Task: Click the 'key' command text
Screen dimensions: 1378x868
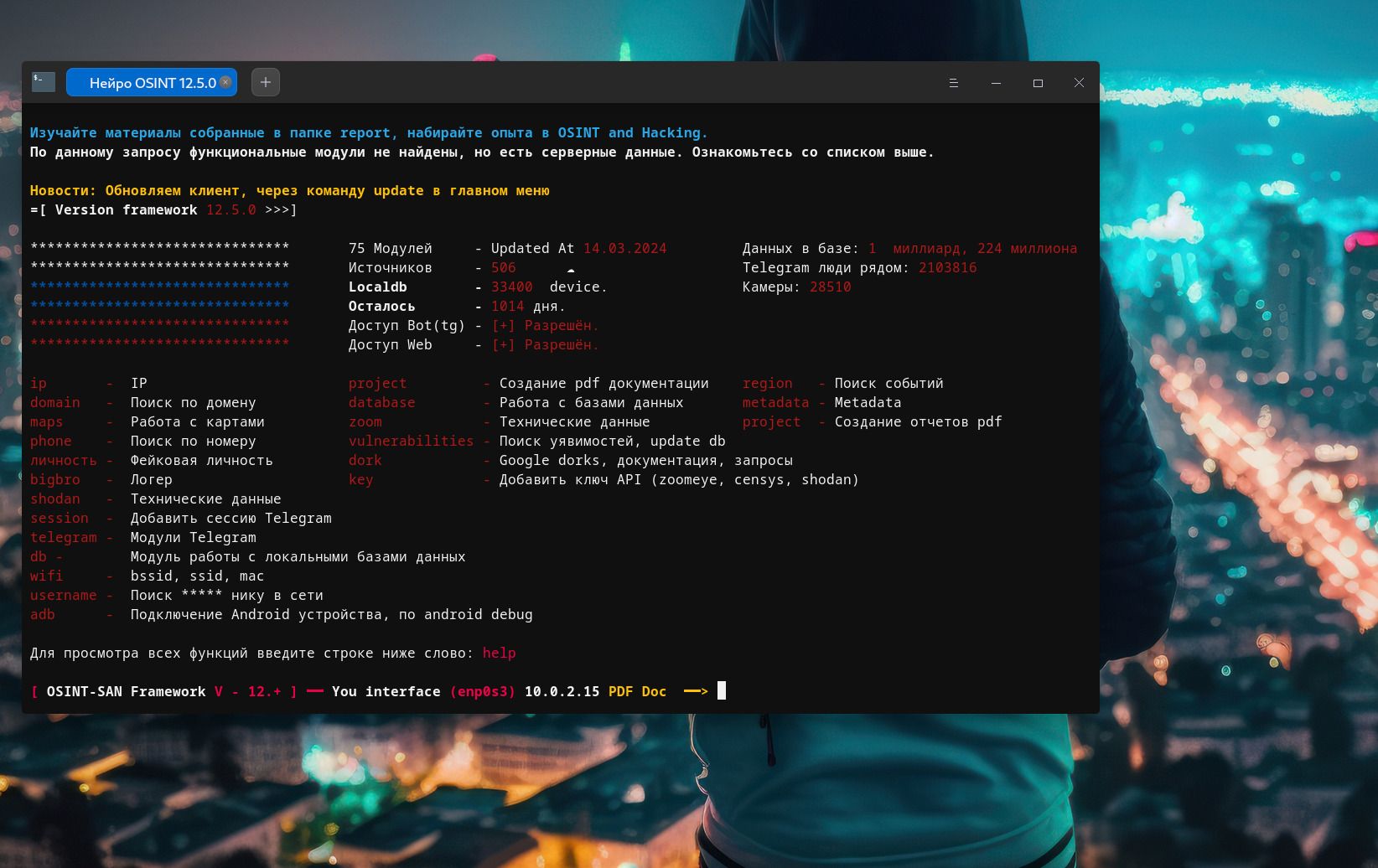Action: click(361, 479)
